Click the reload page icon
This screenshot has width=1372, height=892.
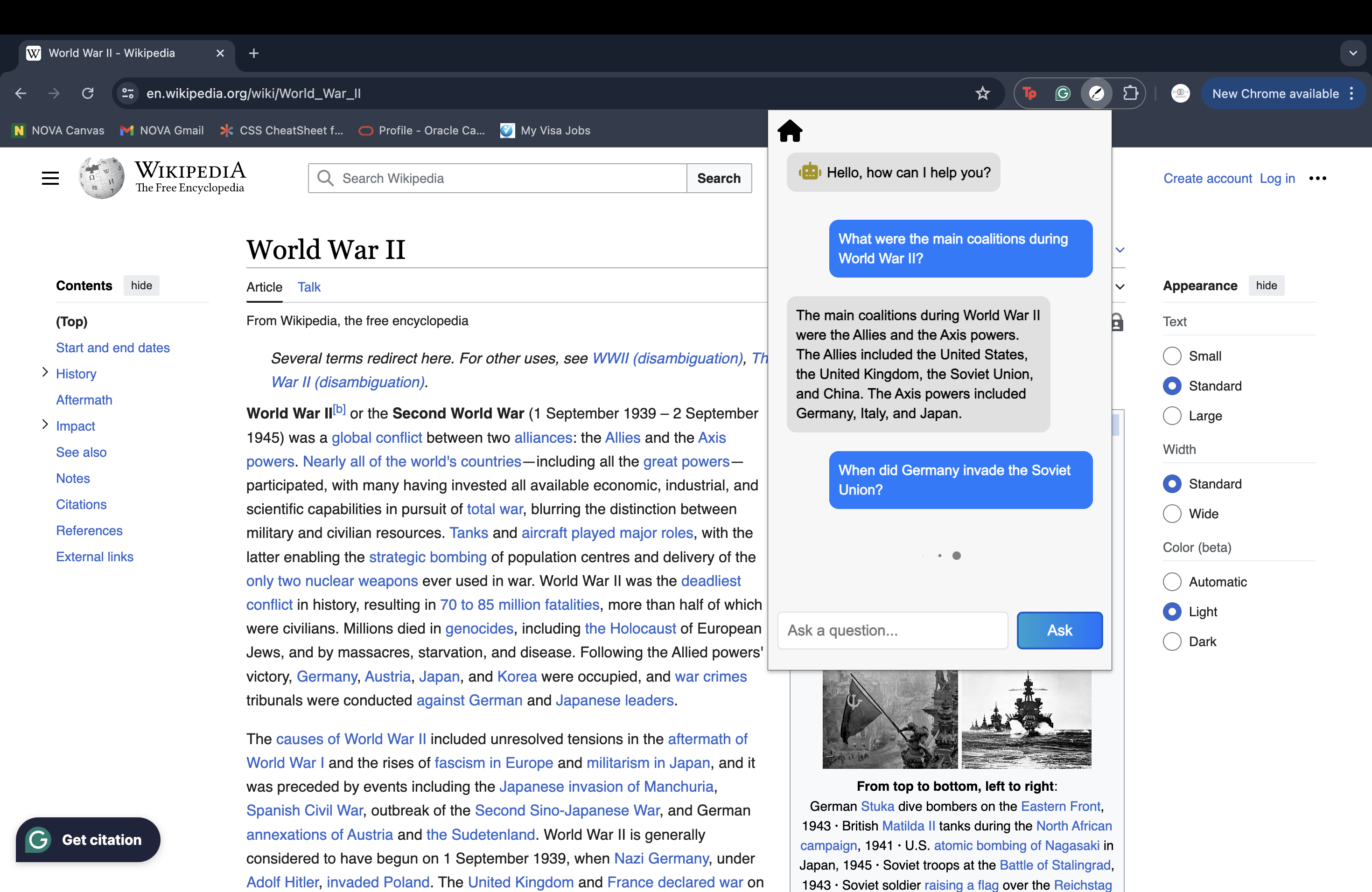[x=88, y=93]
